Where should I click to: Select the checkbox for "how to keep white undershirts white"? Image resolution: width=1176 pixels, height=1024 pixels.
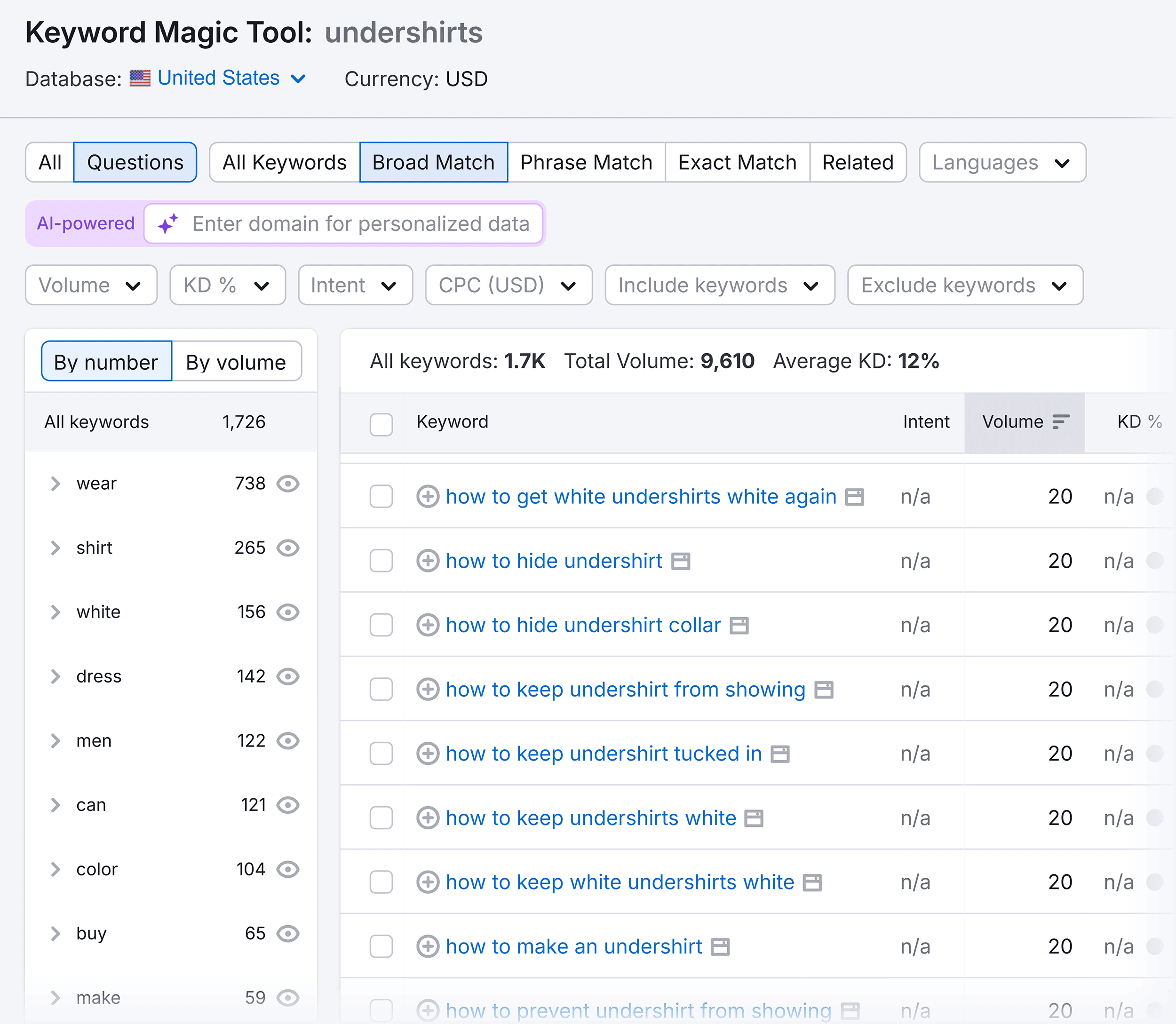coord(381,882)
